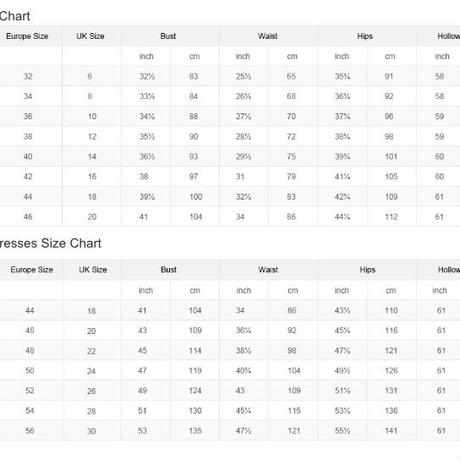Click the waist 79 cm cell
Image resolution: width=460 pixels, height=460 pixels.
(x=291, y=176)
